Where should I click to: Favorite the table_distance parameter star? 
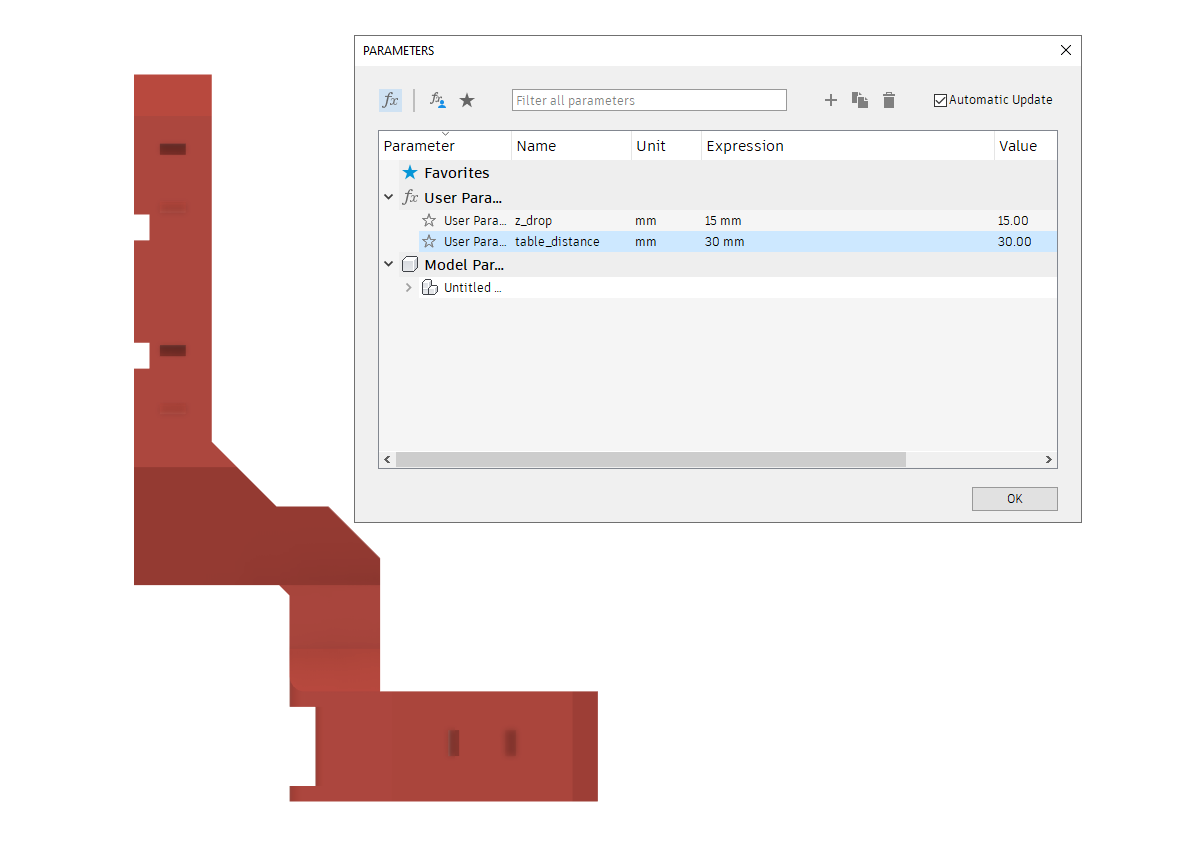click(x=429, y=241)
